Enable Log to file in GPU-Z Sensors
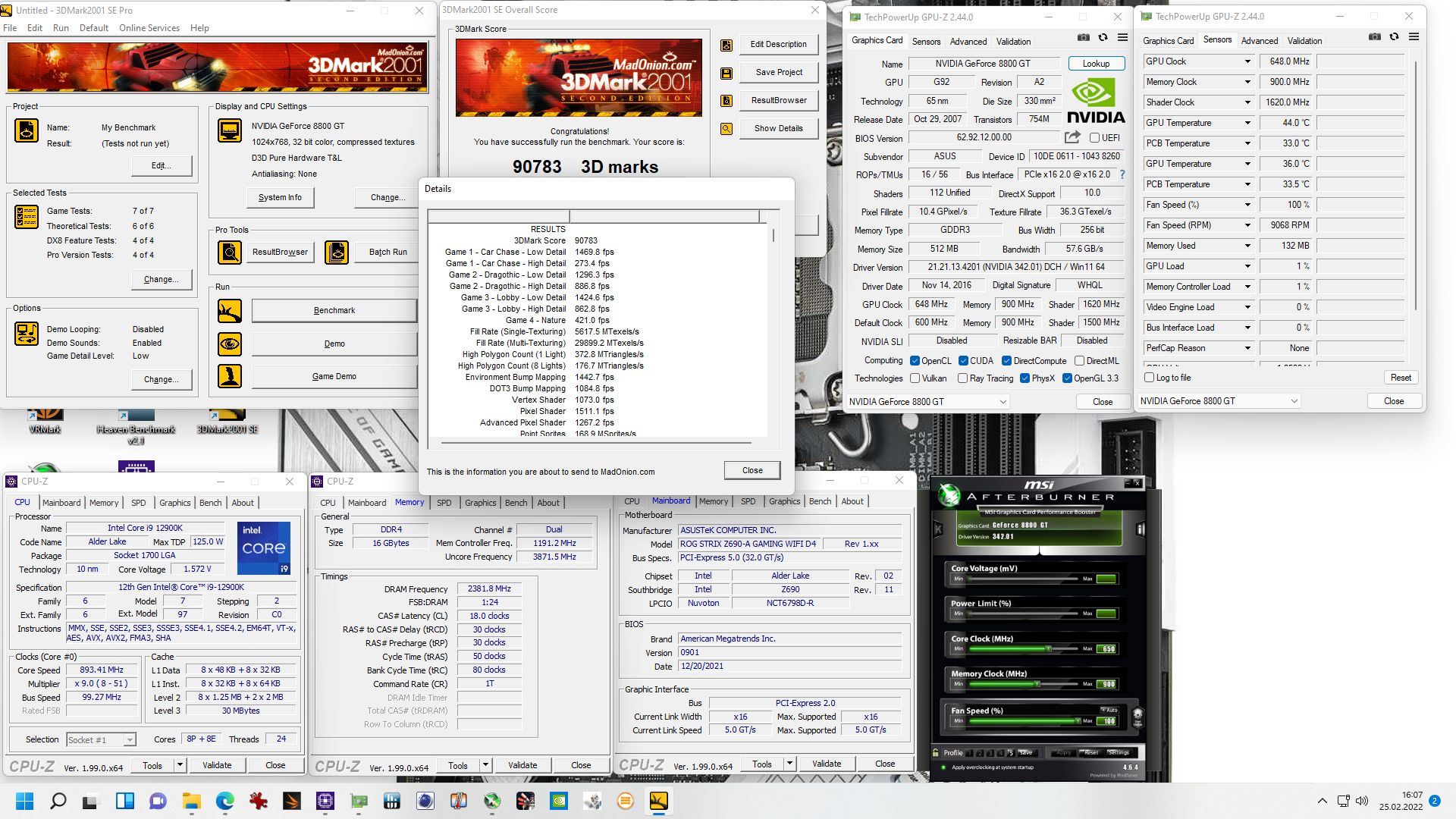Image resolution: width=1456 pixels, height=819 pixels. pos(1150,378)
